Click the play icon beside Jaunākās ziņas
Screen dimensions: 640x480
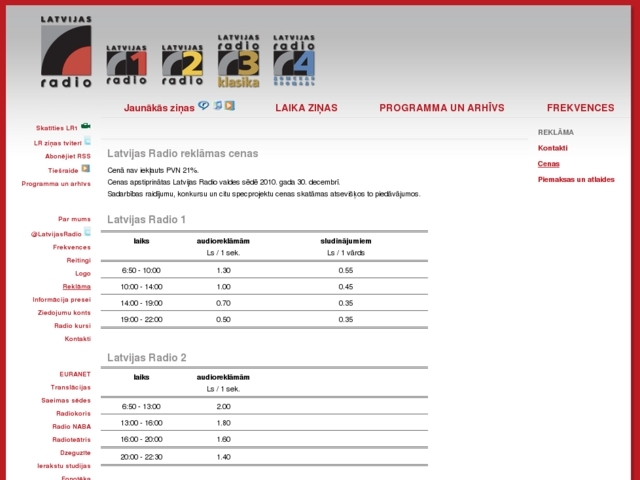[230, 106]
